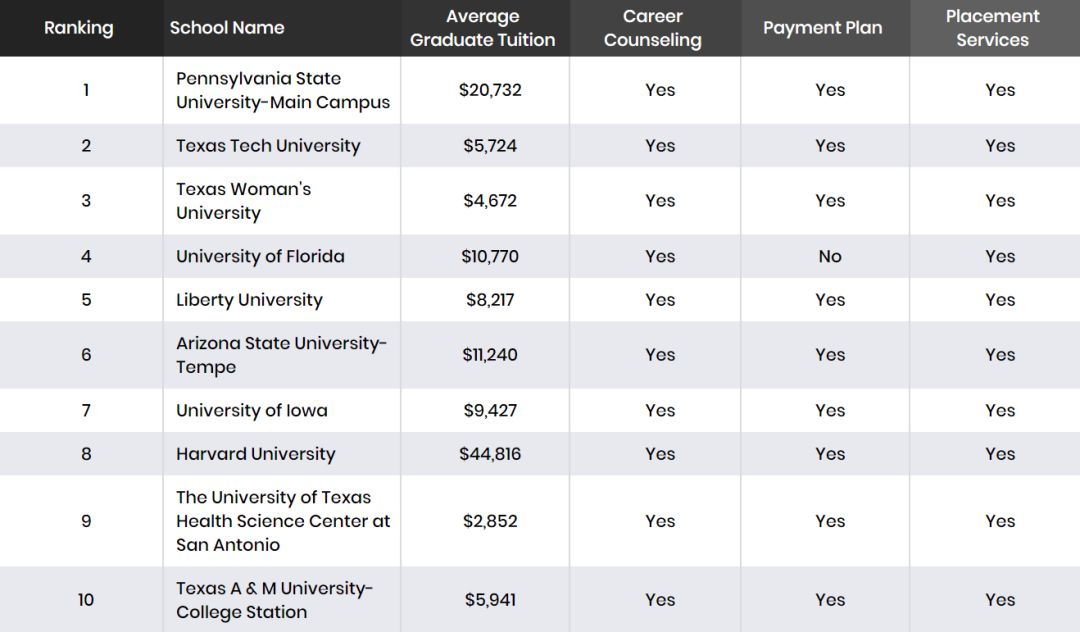Select Penn State's $20,732 tuition cell
This screenshot has height=632, width=1080.
tap(490, 90)
